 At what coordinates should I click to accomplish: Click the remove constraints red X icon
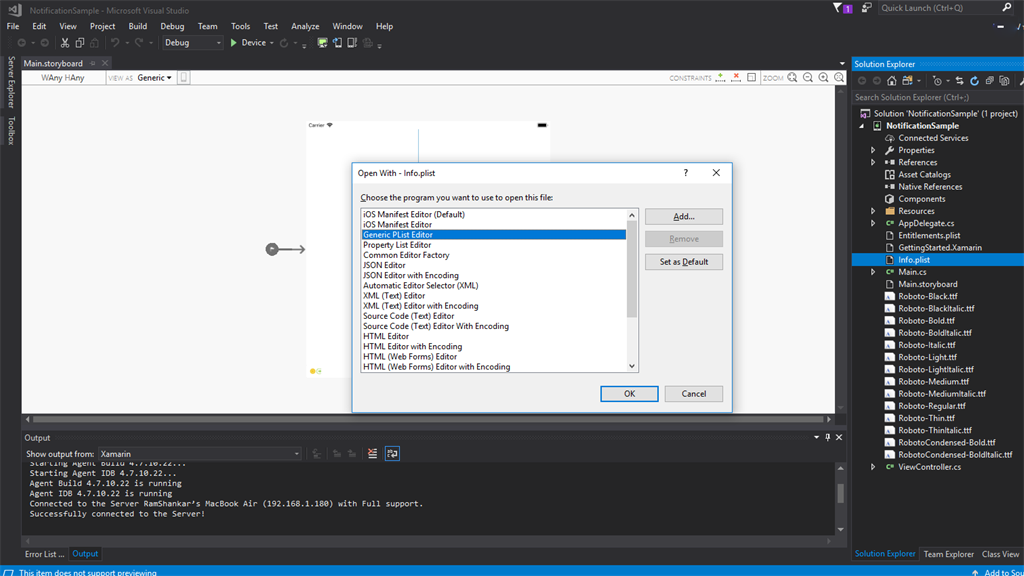tap(736, 77)
